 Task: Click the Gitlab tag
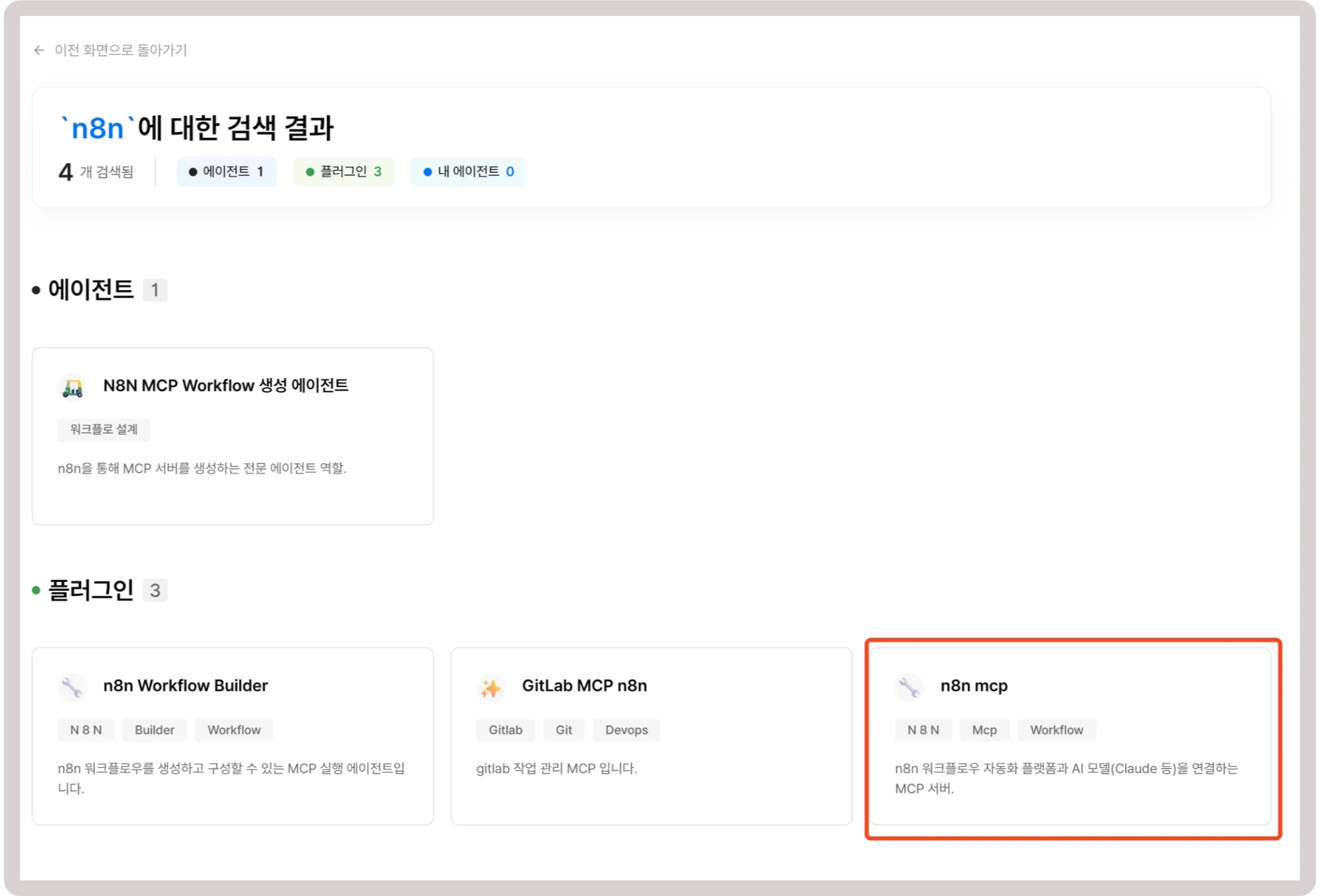point(506,730)
